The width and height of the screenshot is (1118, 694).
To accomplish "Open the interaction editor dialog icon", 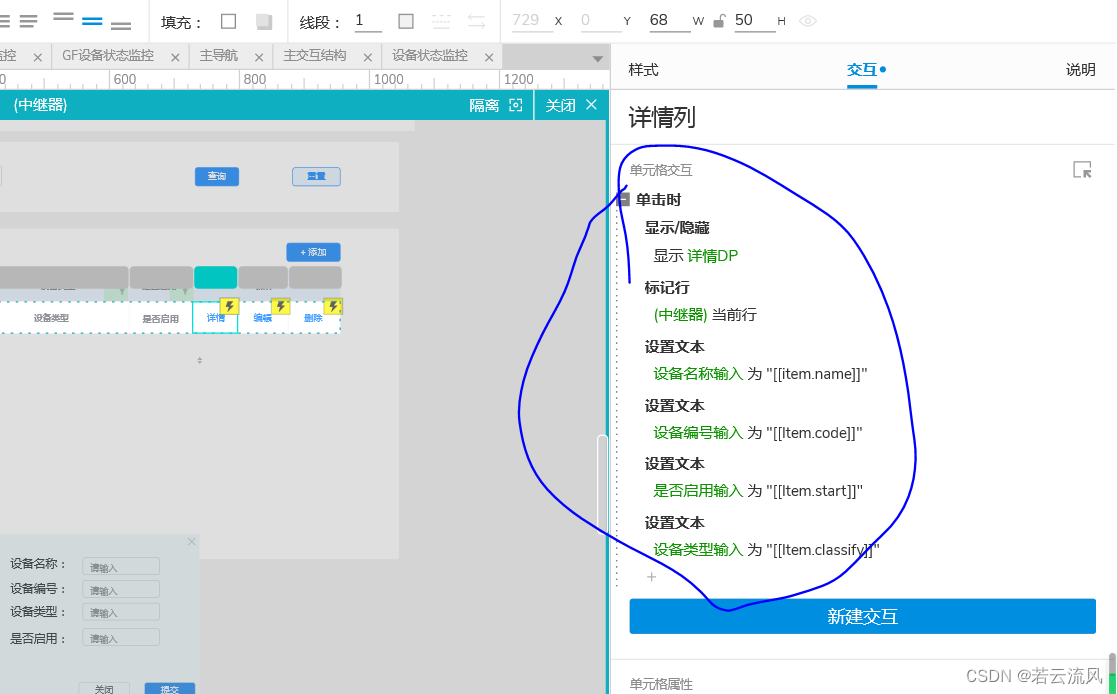I will click(1082, 170).
